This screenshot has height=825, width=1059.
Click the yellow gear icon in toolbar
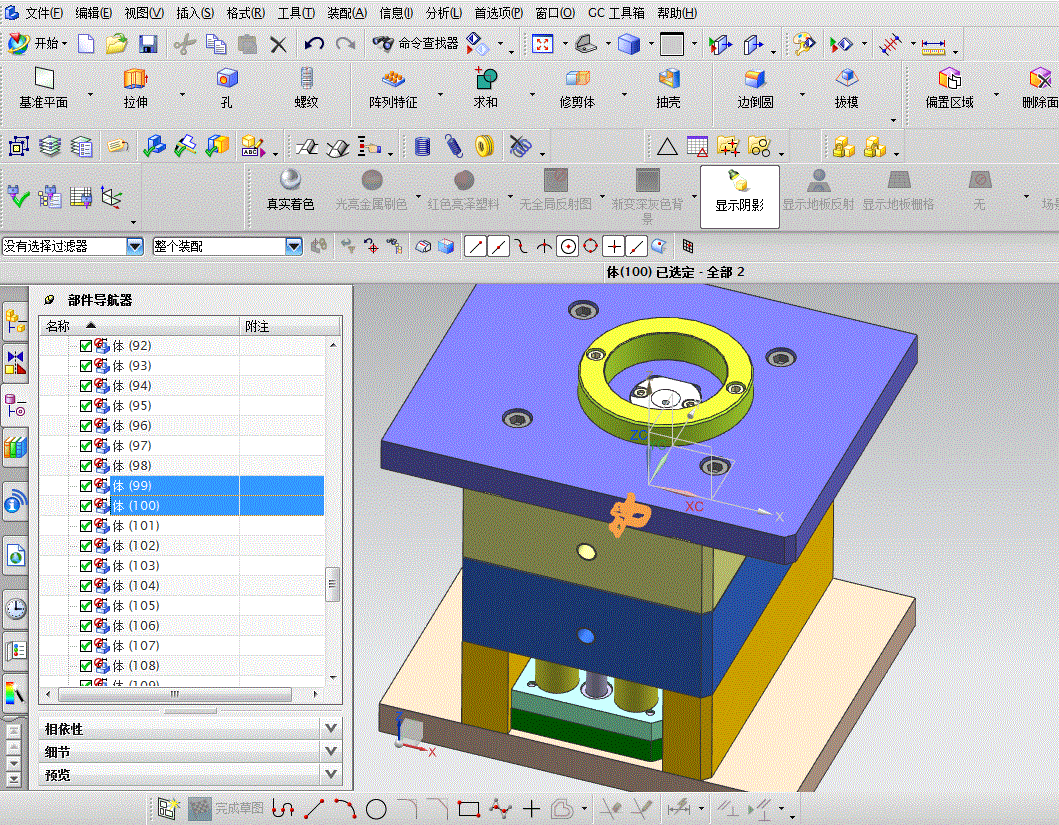(x=484, y=147)
